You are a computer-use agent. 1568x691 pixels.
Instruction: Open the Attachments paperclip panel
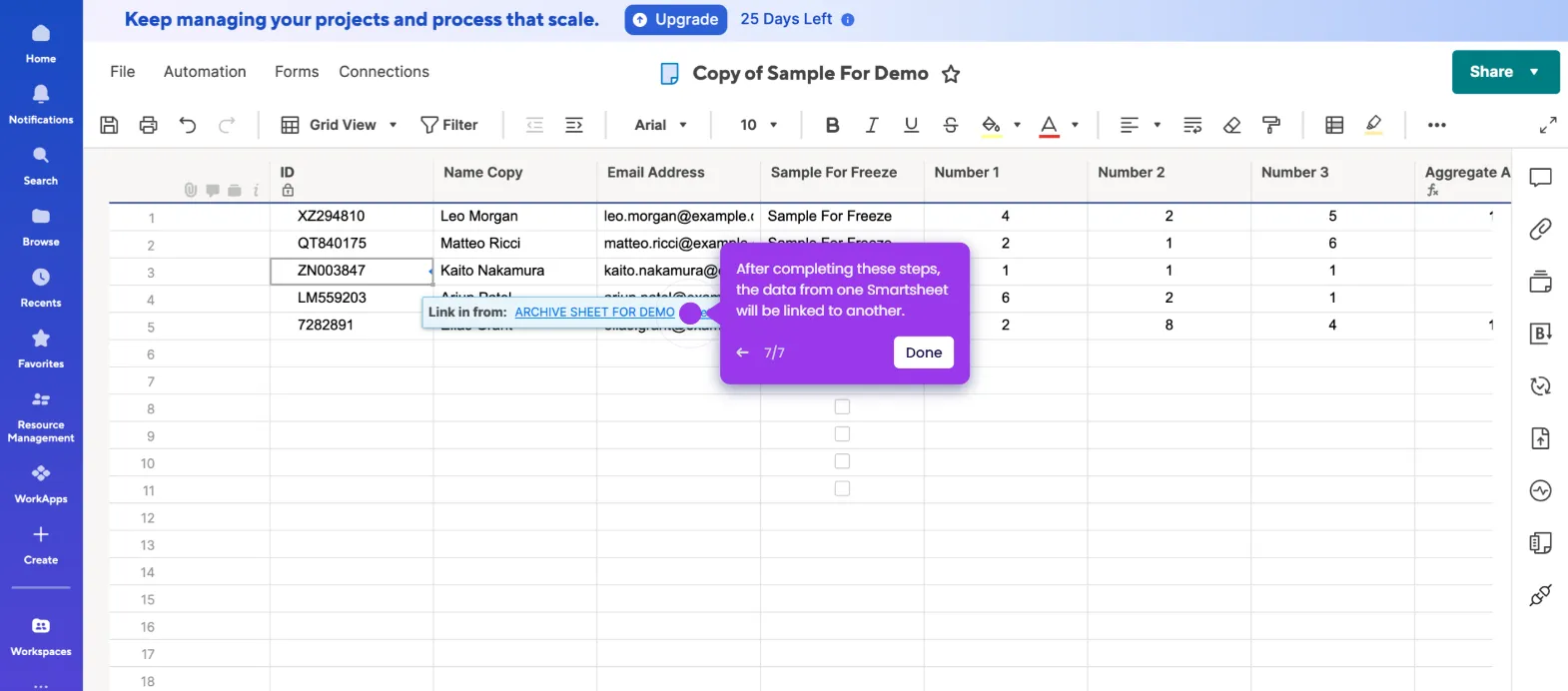tap(1541, 229)
